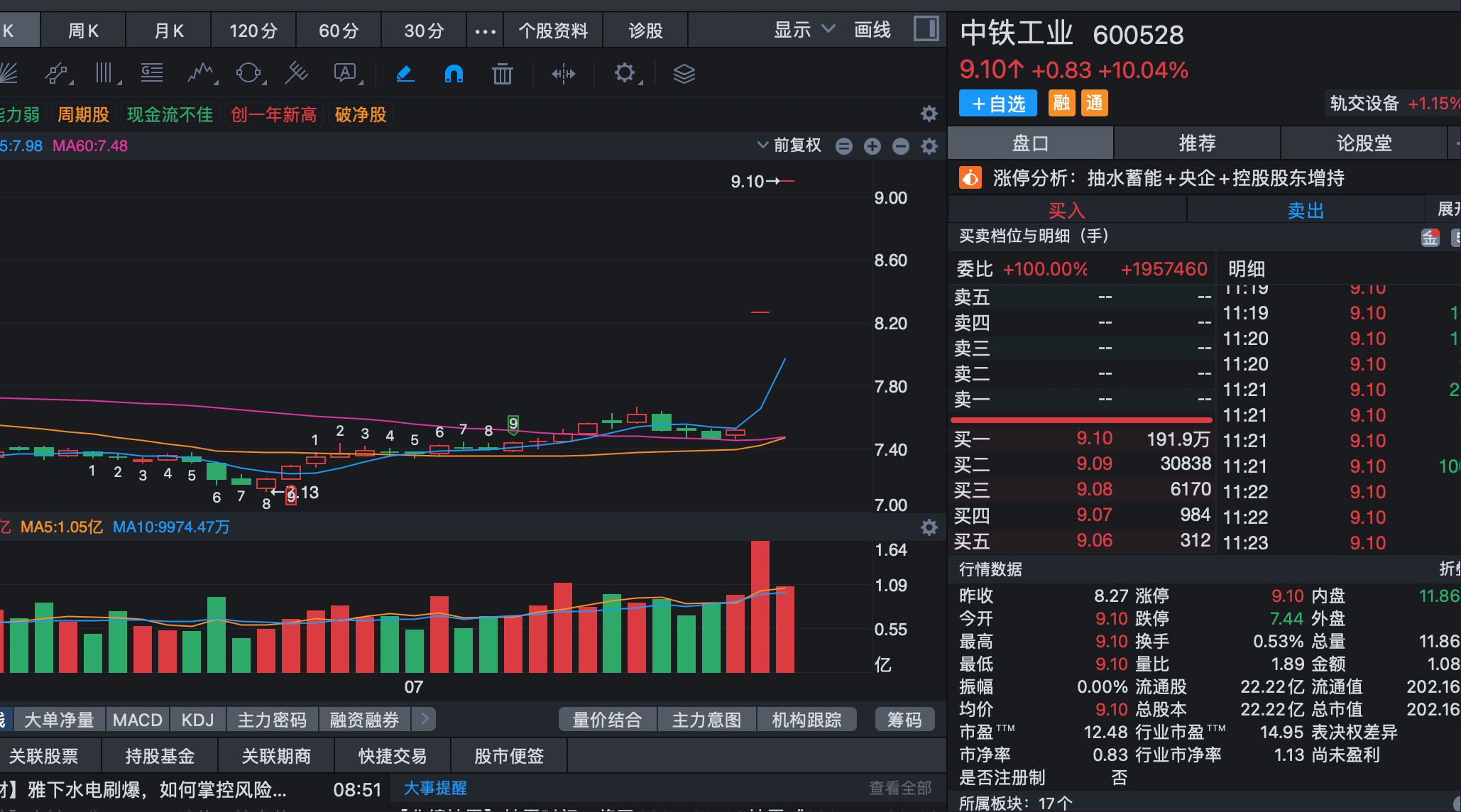This screenshot has width=1461, height=812.
Task: Click the trash delete drawings icon
Action: (503, 73)
